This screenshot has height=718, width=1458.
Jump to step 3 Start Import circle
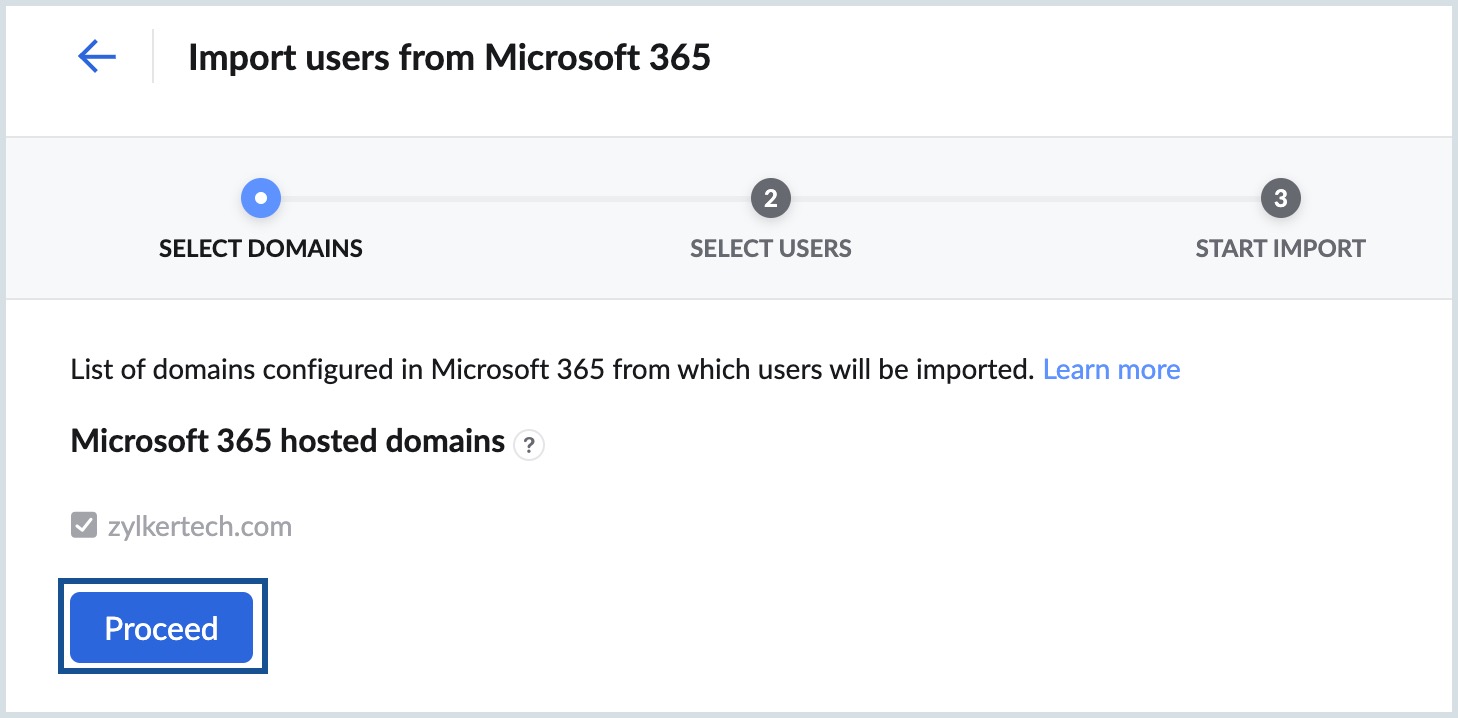tap(1281, 199)
